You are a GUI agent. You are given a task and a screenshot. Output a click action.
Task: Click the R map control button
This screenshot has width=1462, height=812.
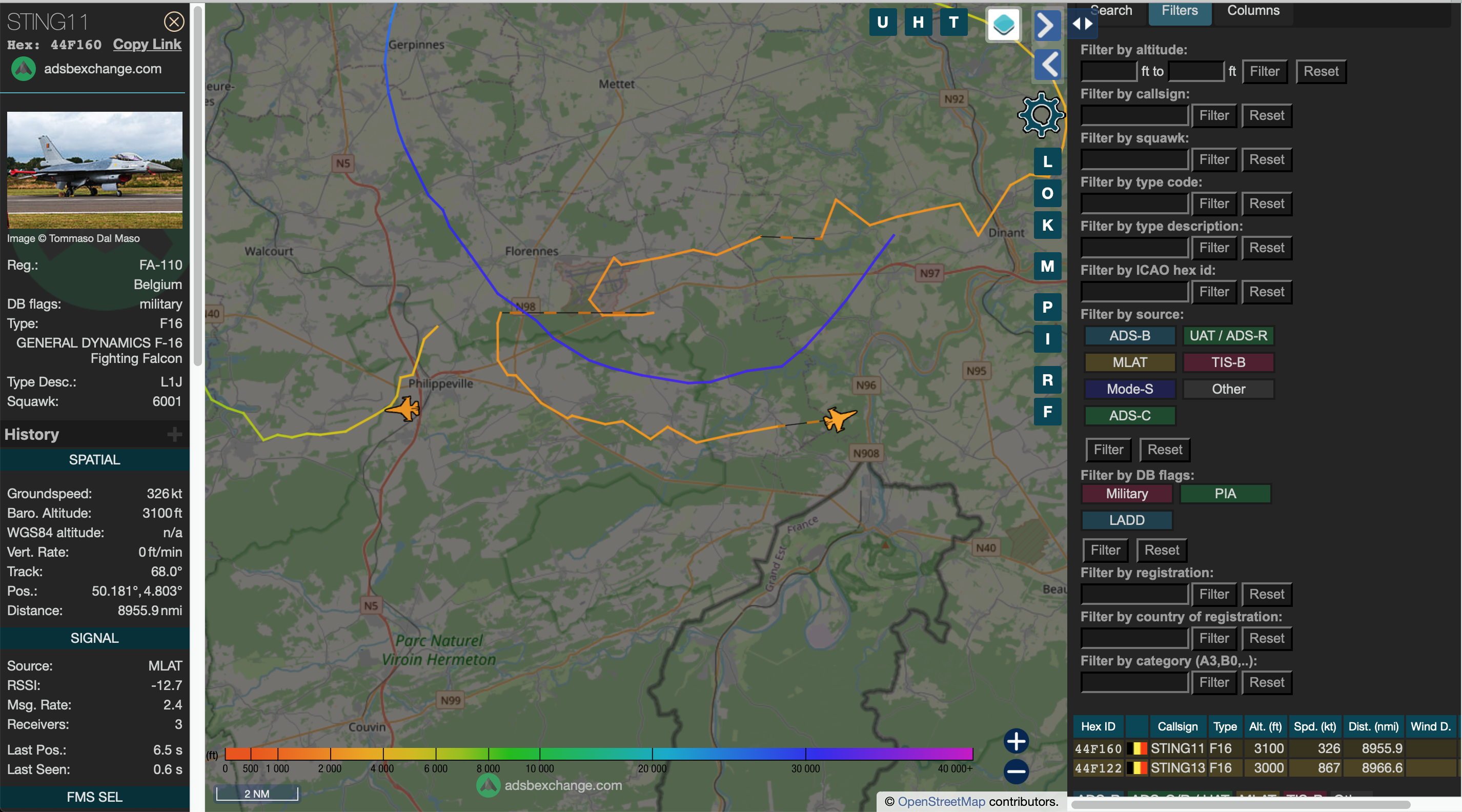1047,380
